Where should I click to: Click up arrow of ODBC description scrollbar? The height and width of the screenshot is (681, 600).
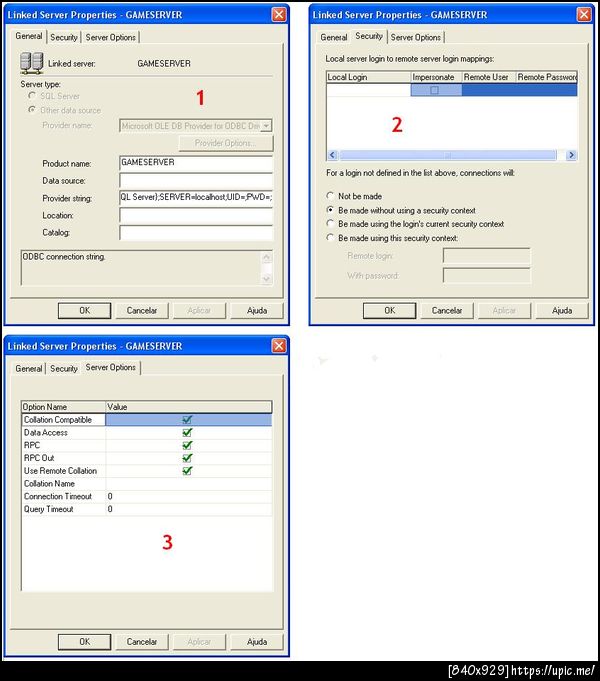click(267, 257)
